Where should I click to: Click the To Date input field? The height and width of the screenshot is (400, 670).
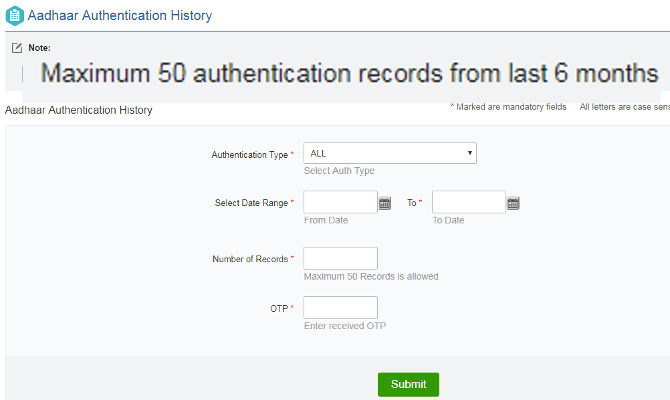coord(468,202)
